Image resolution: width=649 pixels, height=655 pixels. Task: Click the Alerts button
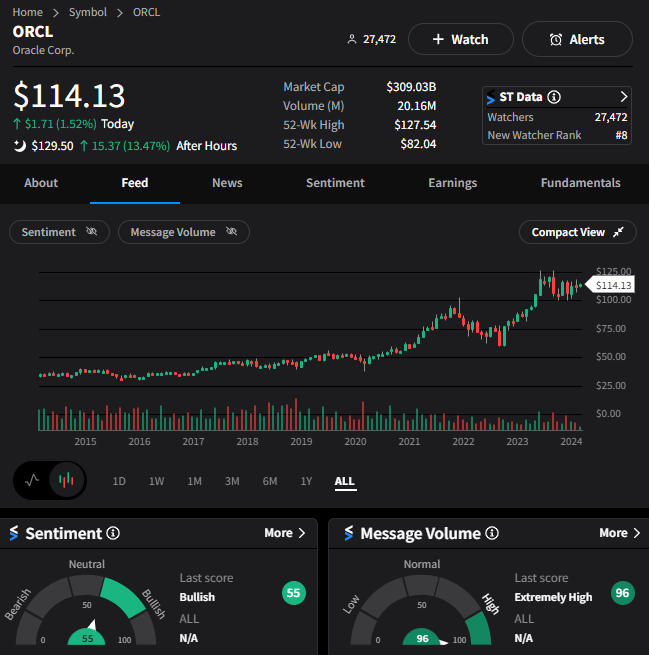coord(577,39)
